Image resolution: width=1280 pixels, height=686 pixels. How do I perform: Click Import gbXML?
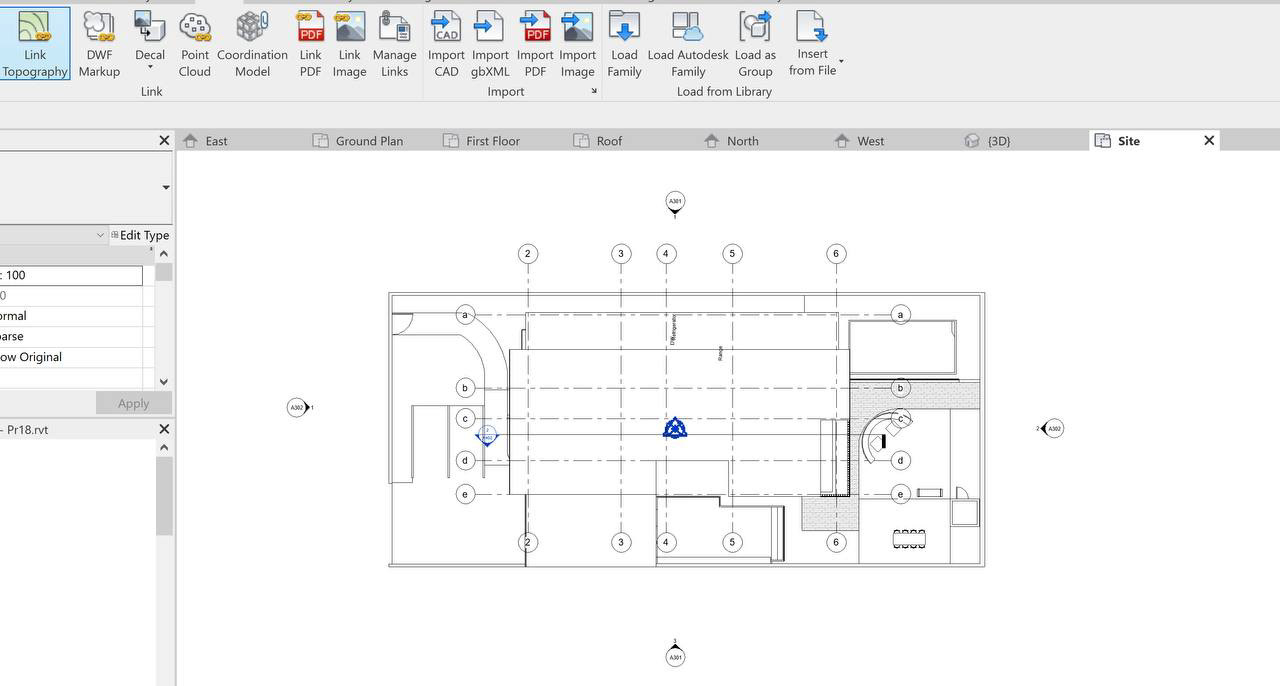click(490, 44)
